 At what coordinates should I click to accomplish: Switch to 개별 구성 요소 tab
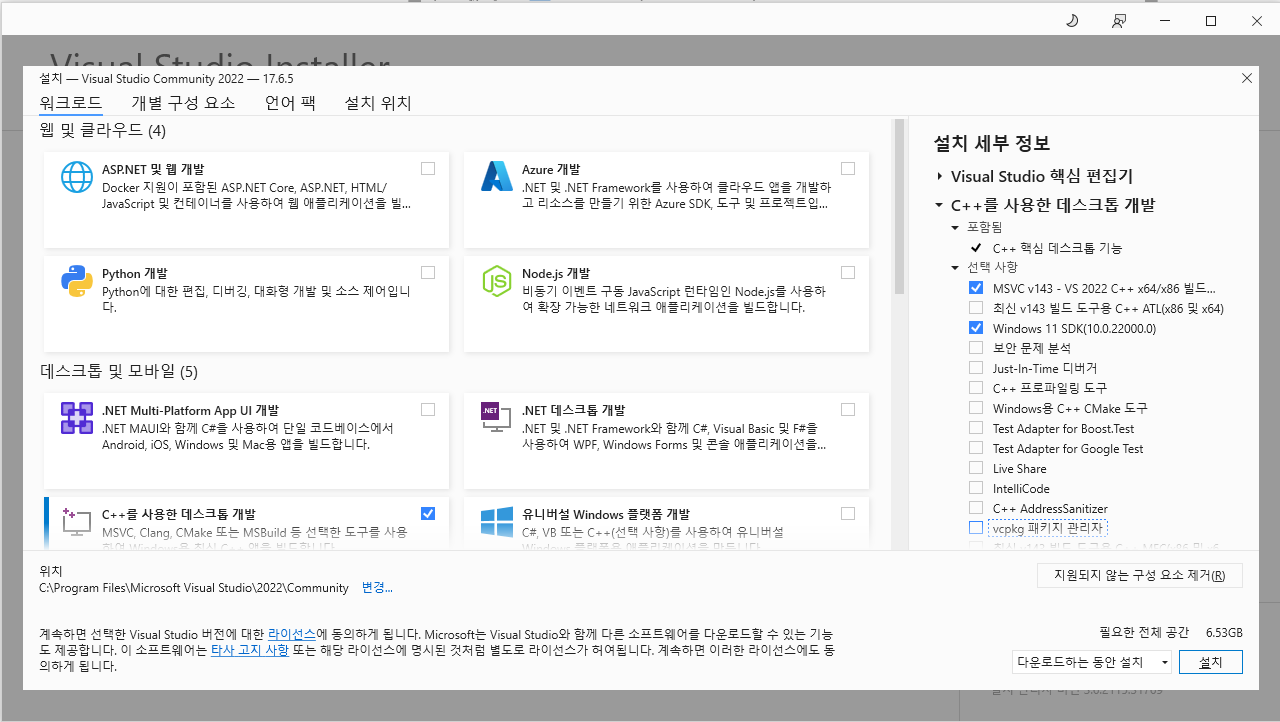click(x=183, y=103)
